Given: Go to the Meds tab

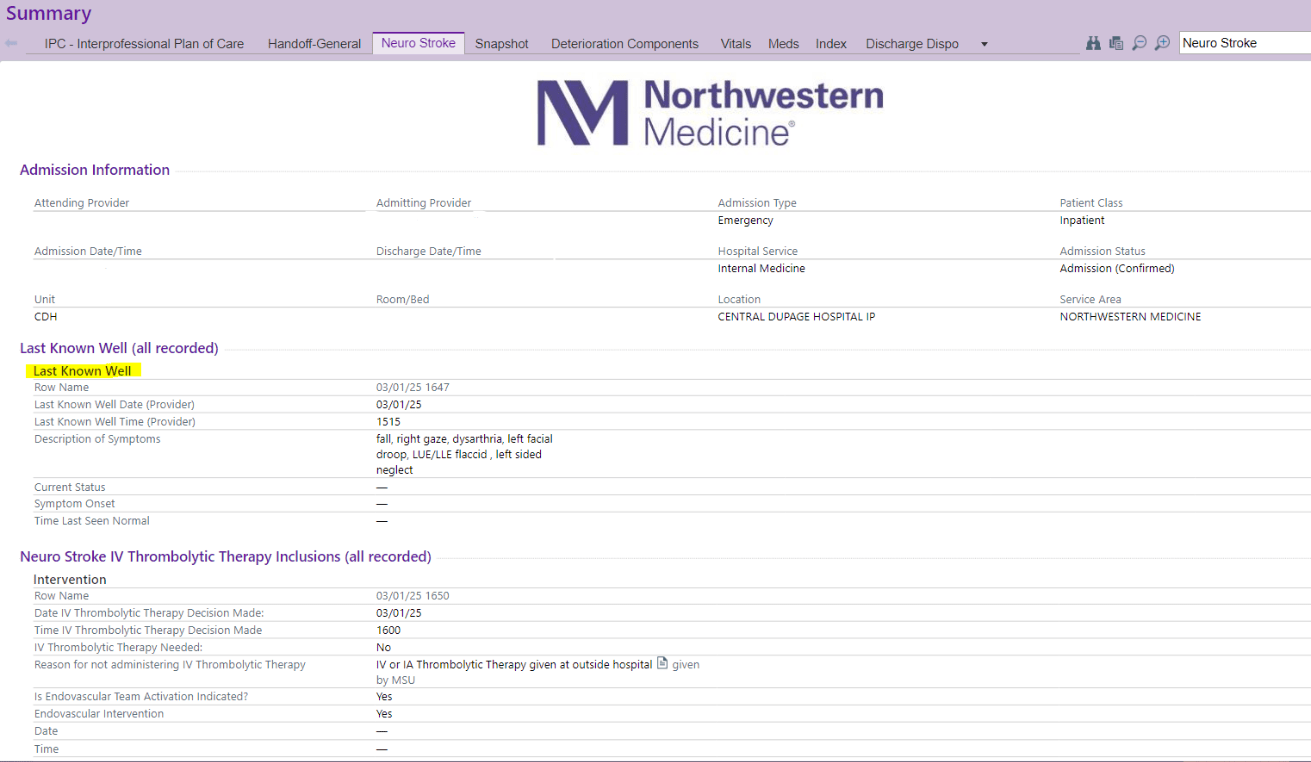Looking at the screenshot, I should (784, 44).
